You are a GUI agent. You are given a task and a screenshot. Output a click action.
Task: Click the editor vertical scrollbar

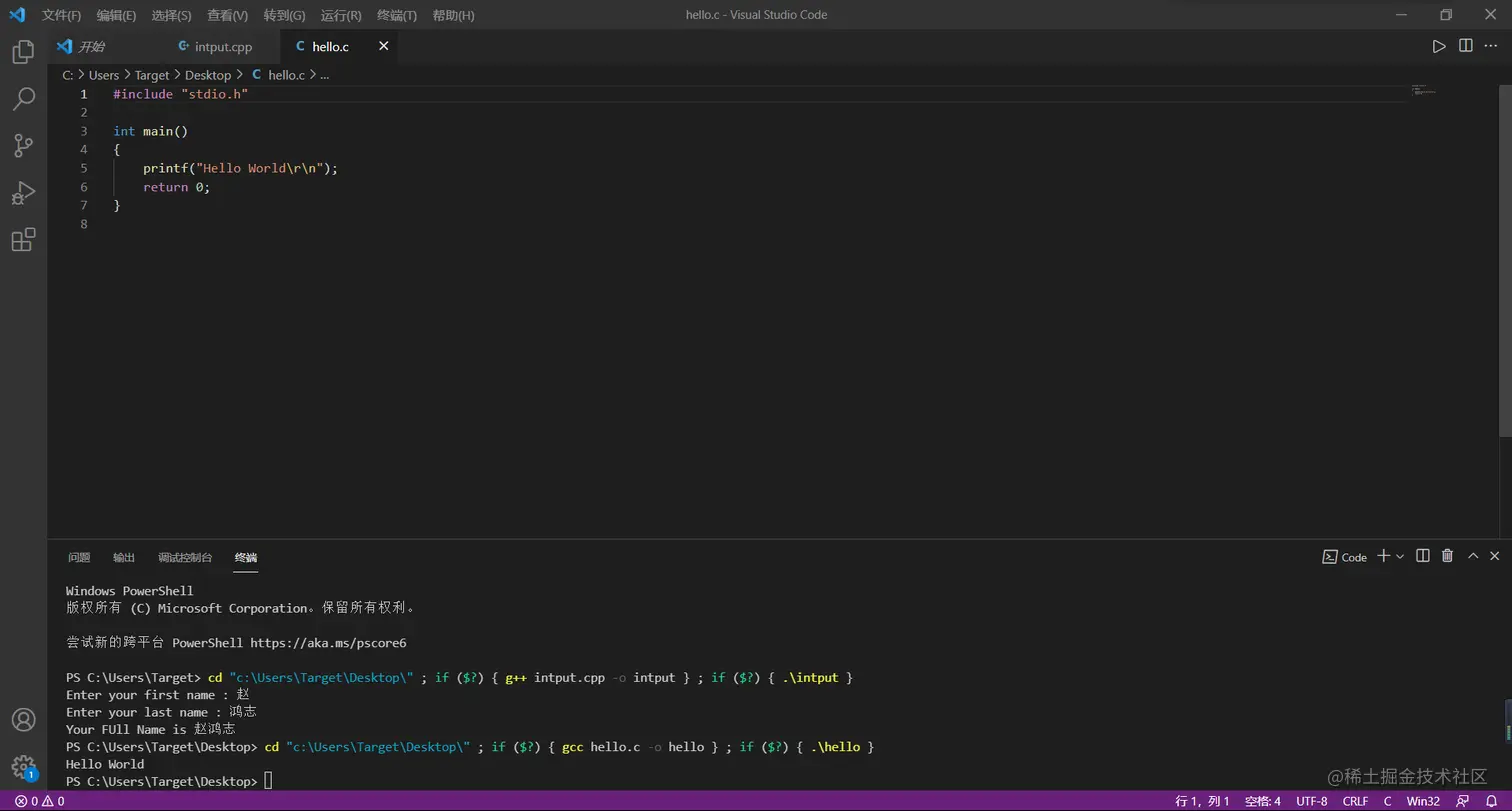(x=1506, y=260)
